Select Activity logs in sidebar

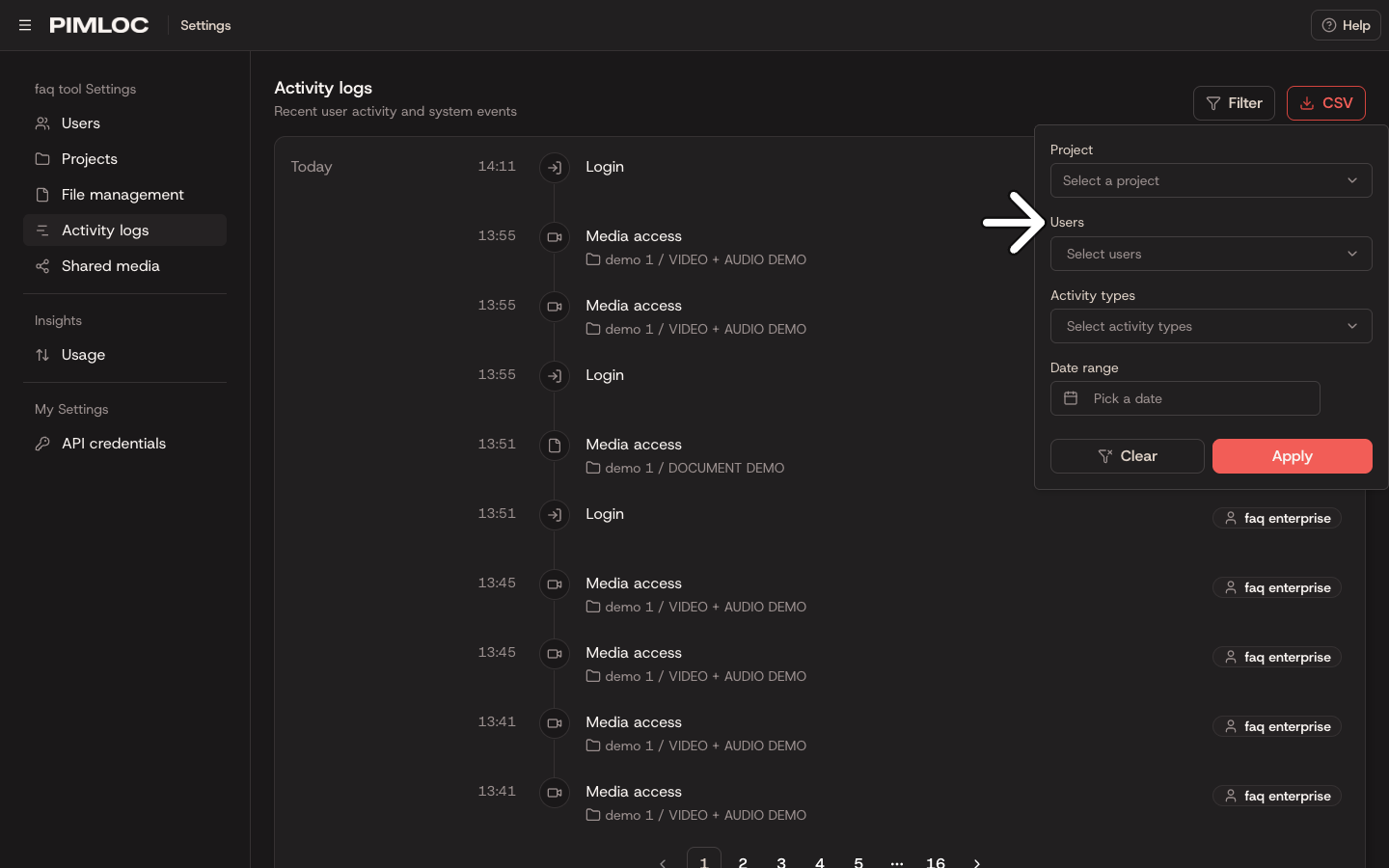(x=124, y=231)
